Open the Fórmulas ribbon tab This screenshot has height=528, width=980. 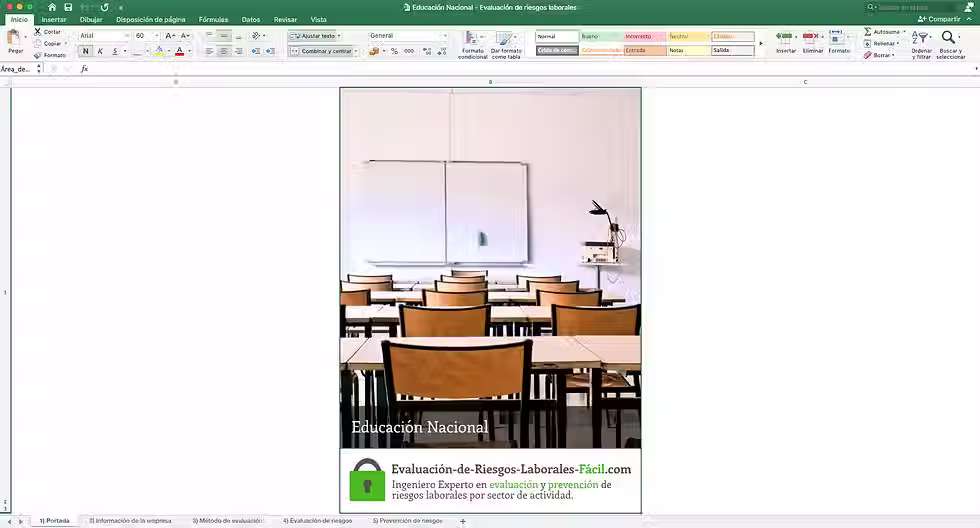tap(213, 19)
